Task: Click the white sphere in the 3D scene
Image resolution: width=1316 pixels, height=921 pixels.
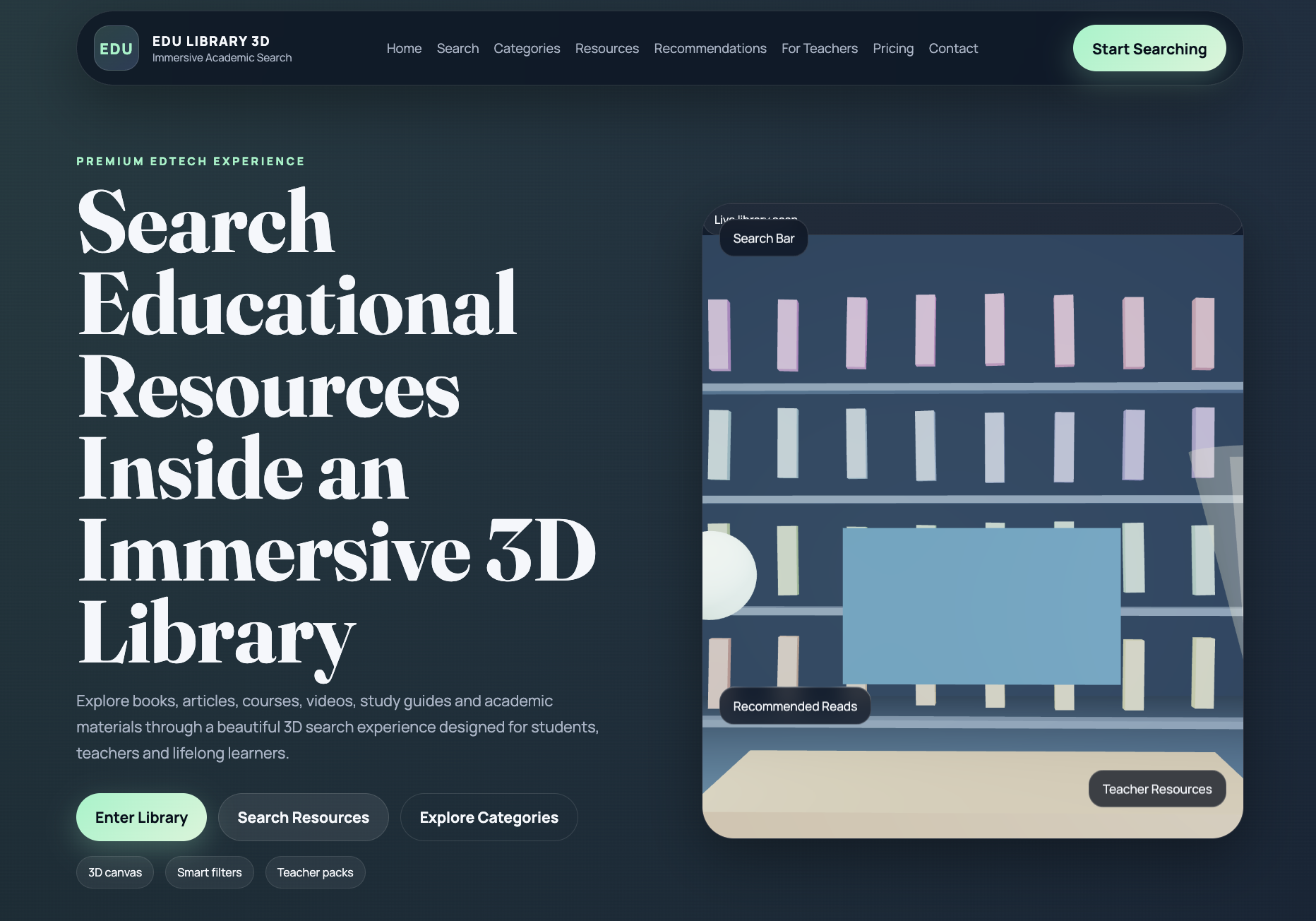Action: pos(729,575)
